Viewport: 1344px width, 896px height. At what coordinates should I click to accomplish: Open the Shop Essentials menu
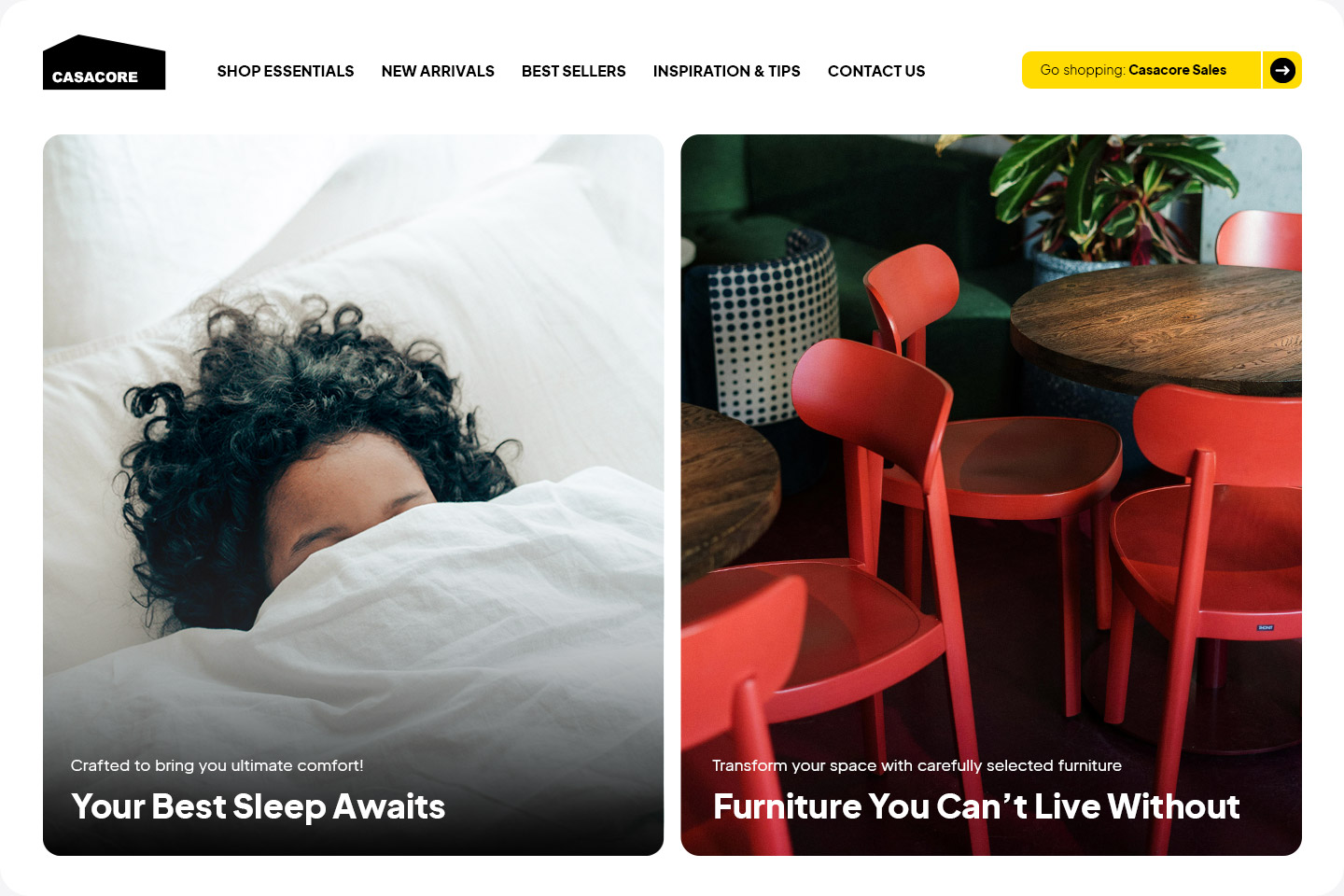pos(286,71)
